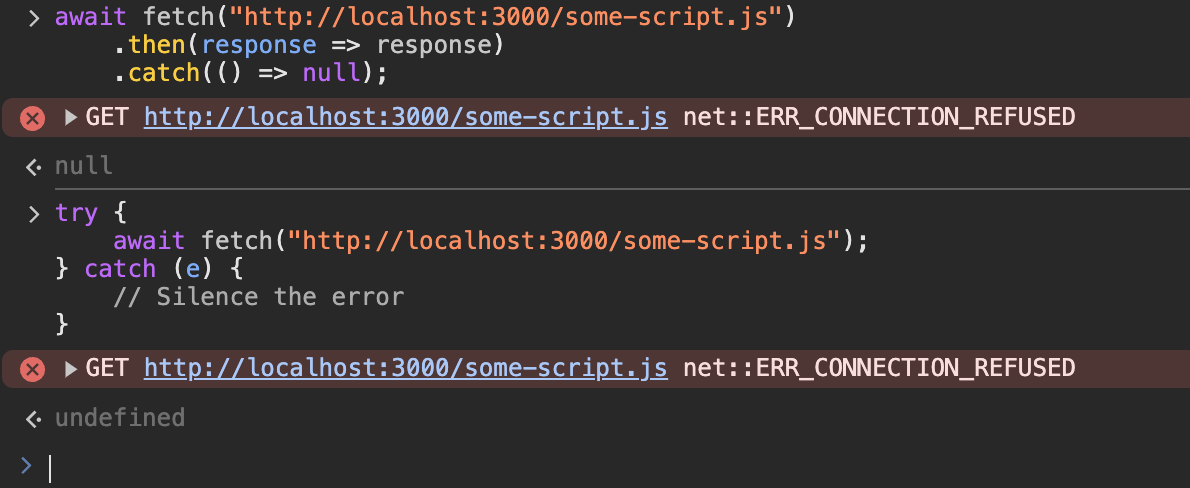Click the second net::ERR_CONNECTION_REFUSED message text
Screen dimensions: 1190x488
(x=879, y=368)
